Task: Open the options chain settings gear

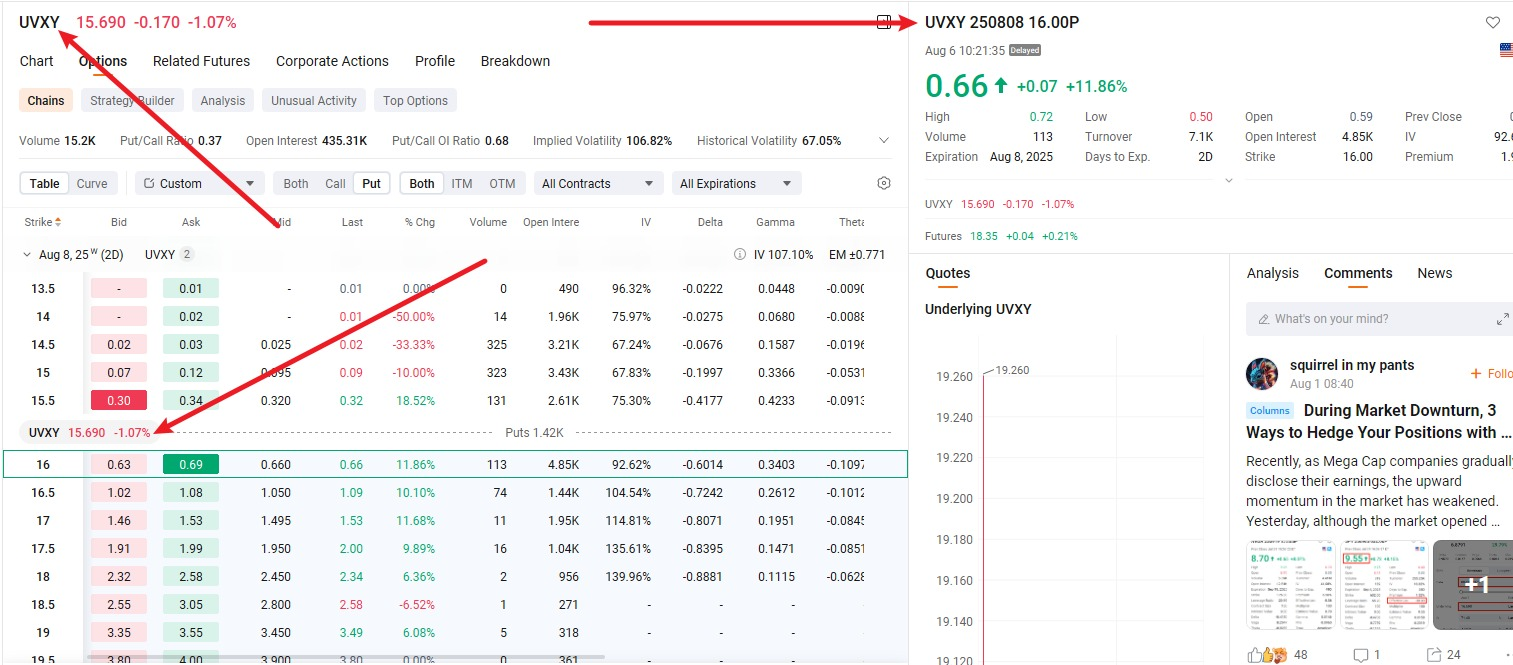Action: pyautogui.click(x=883, y=183)
